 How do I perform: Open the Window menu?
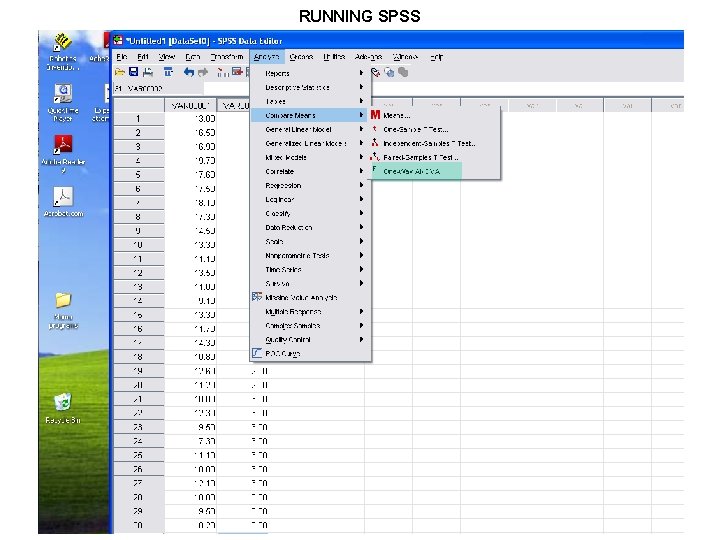pos(405,57)
